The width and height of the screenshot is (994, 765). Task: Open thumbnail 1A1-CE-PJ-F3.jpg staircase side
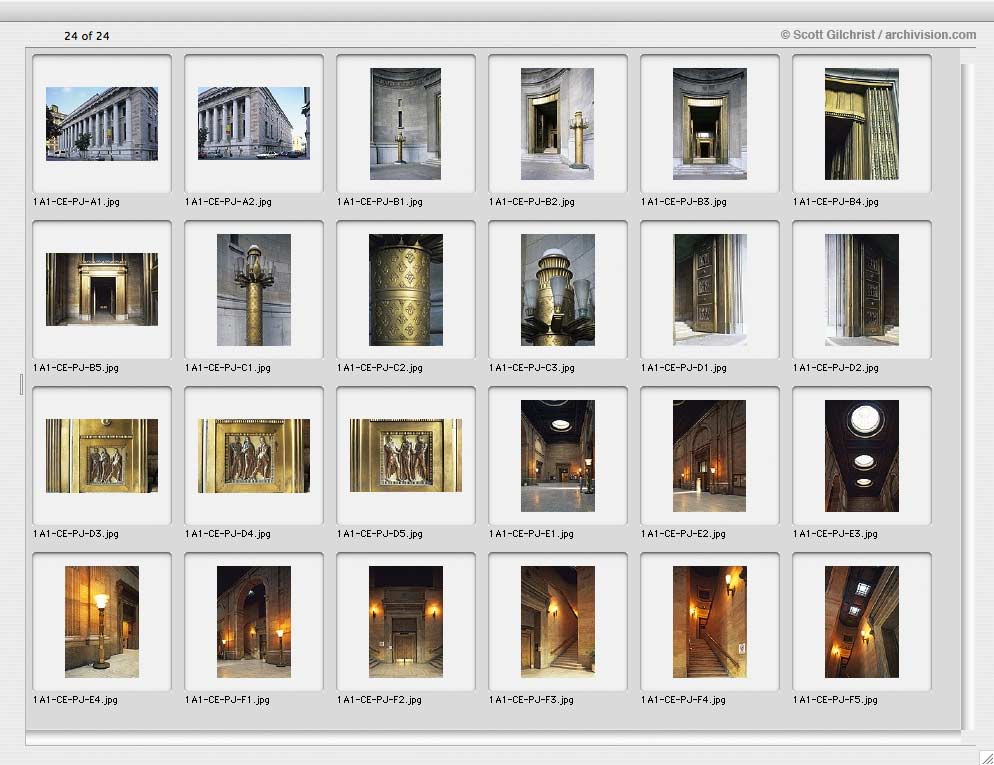pyautogui.click(x=558, y=622)
